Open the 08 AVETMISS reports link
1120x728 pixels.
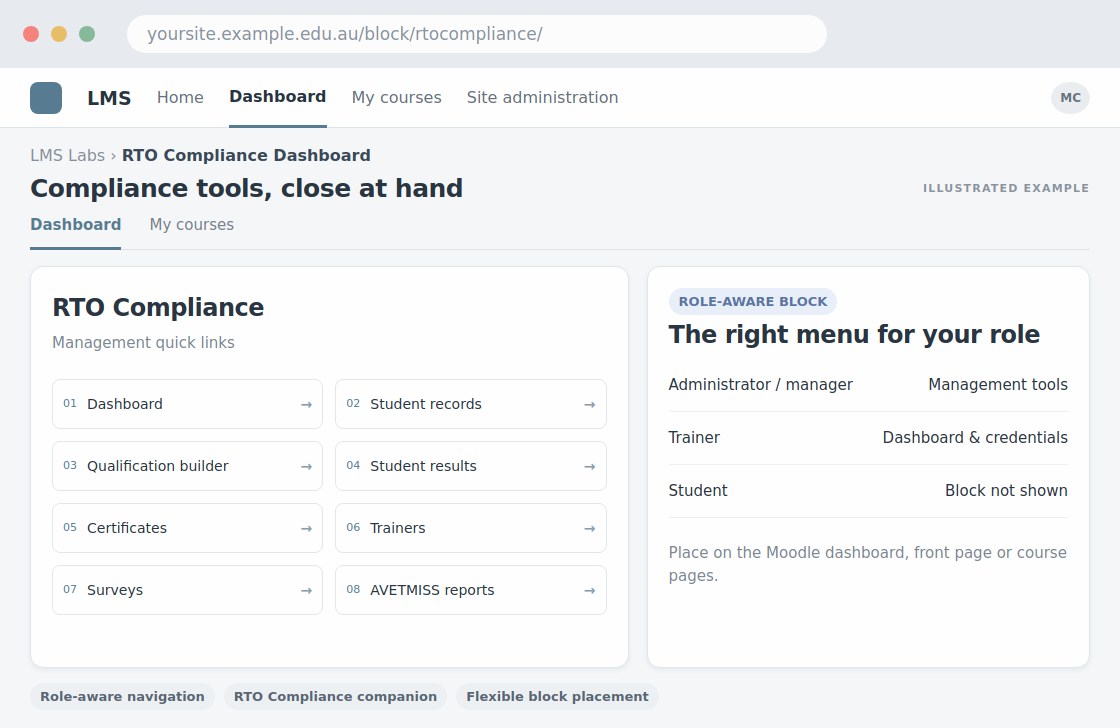[471, 590]
